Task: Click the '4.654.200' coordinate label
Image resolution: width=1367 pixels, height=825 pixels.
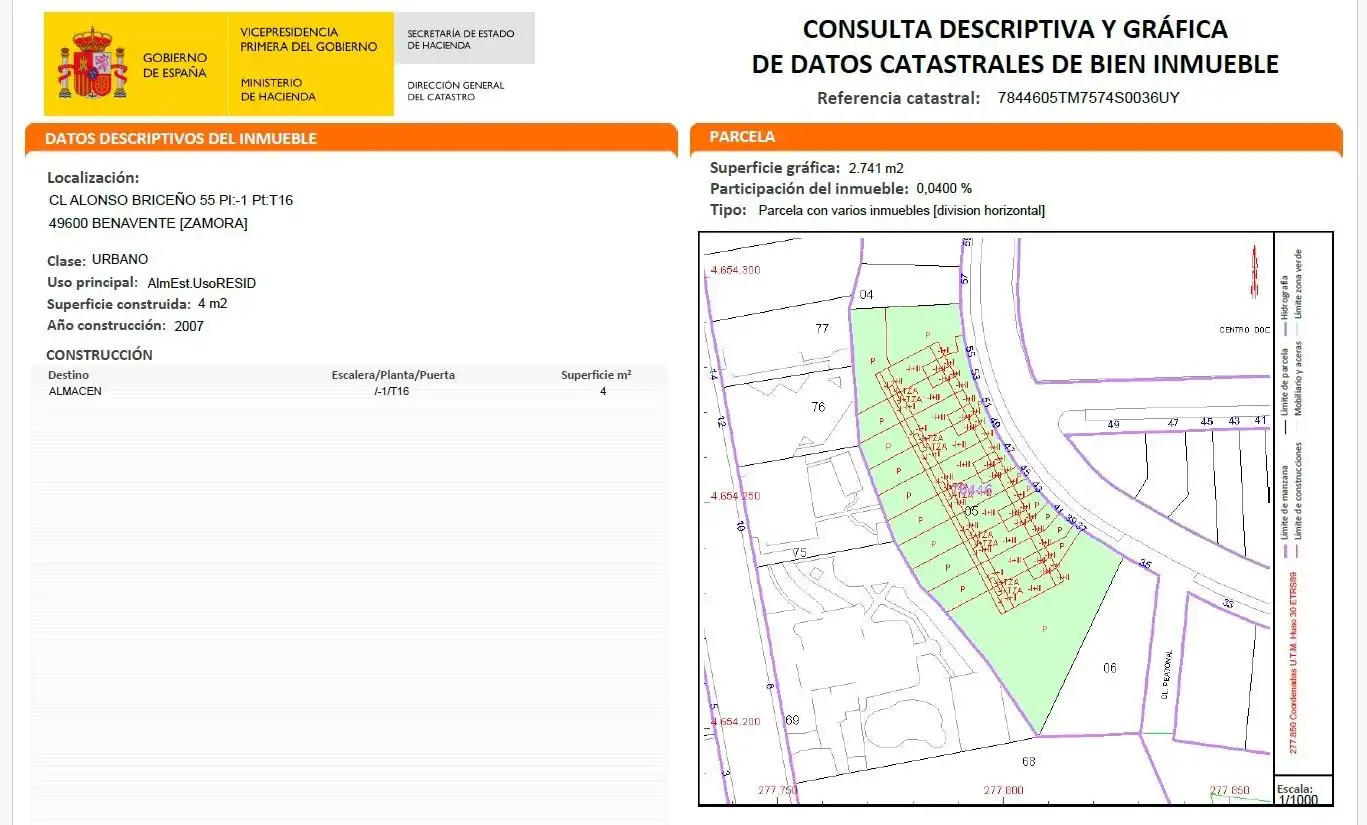Action: point(735,721)
